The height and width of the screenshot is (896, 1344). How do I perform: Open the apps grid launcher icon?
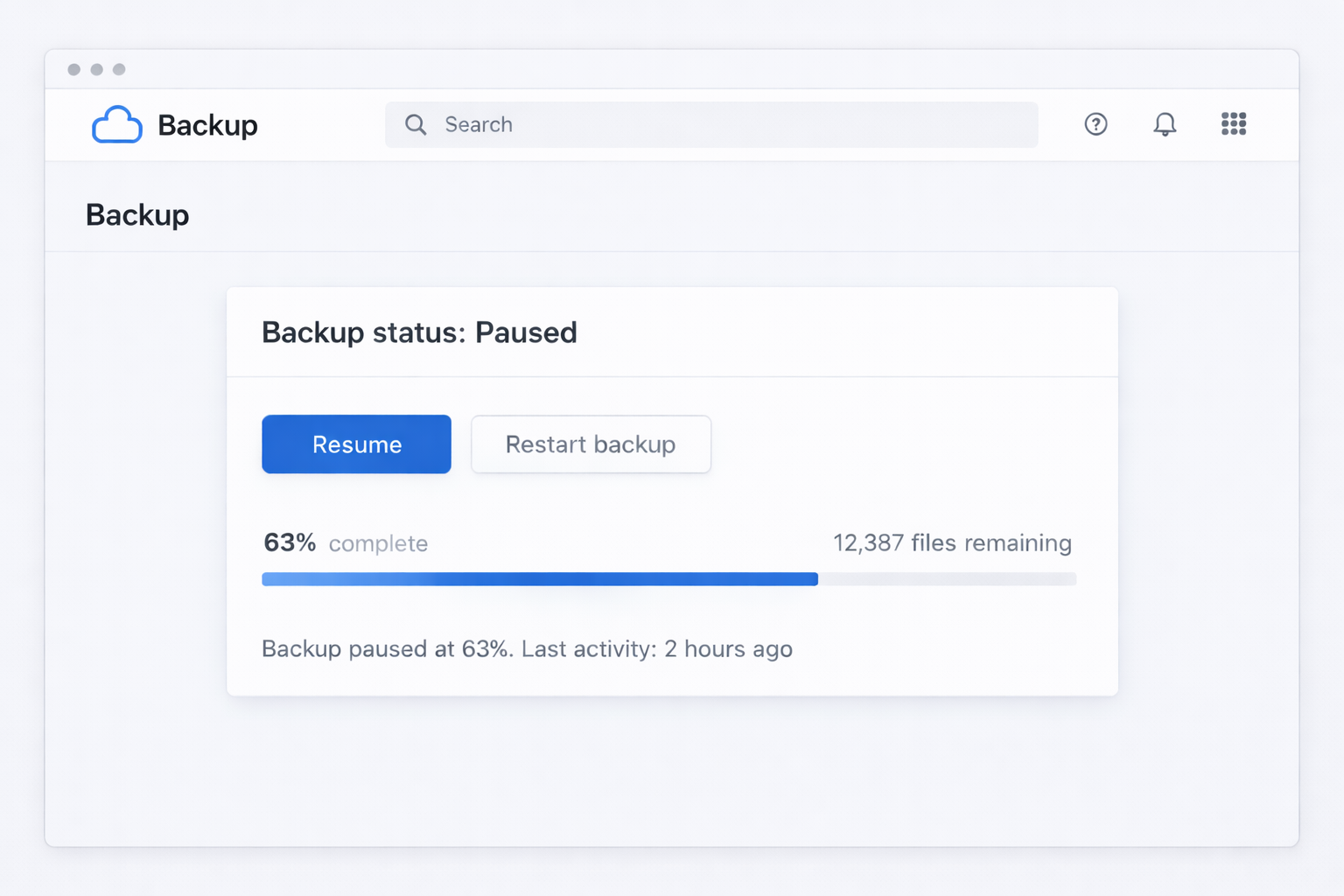1234,124
